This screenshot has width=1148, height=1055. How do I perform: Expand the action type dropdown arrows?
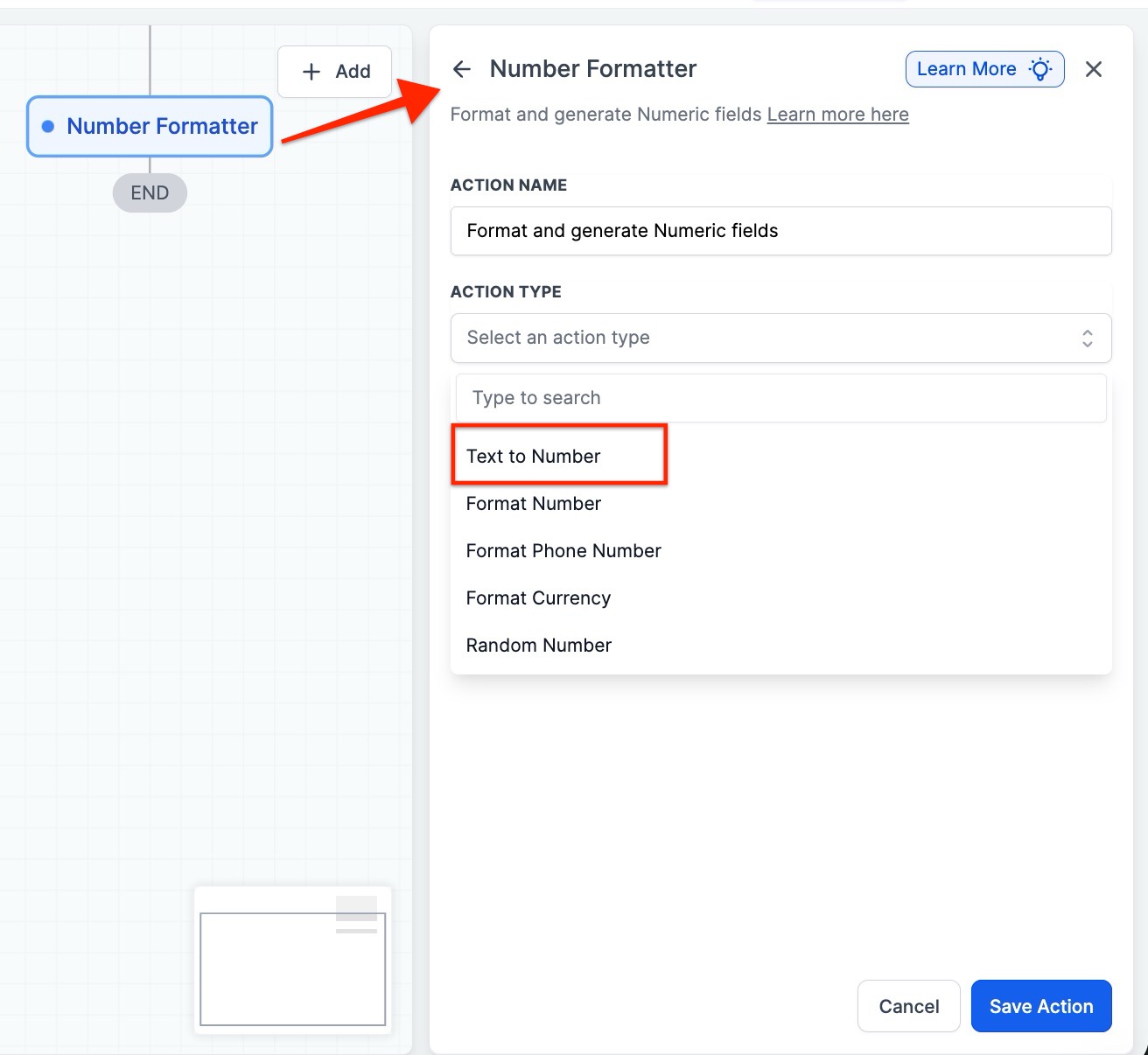pos(1087,339)
